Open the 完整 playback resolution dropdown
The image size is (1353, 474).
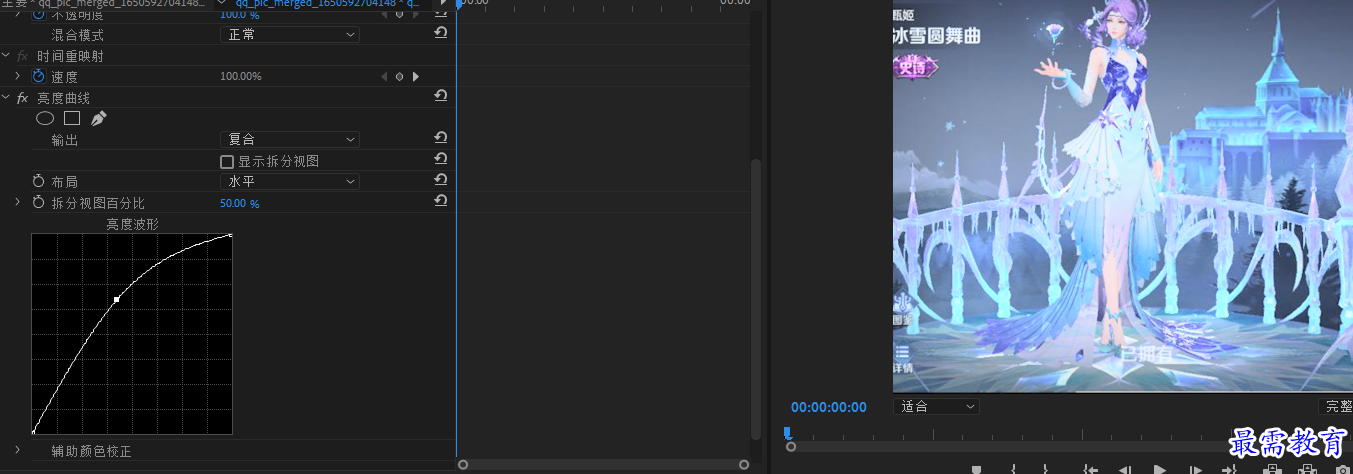pyautogui.click(x=1336, y=407)
